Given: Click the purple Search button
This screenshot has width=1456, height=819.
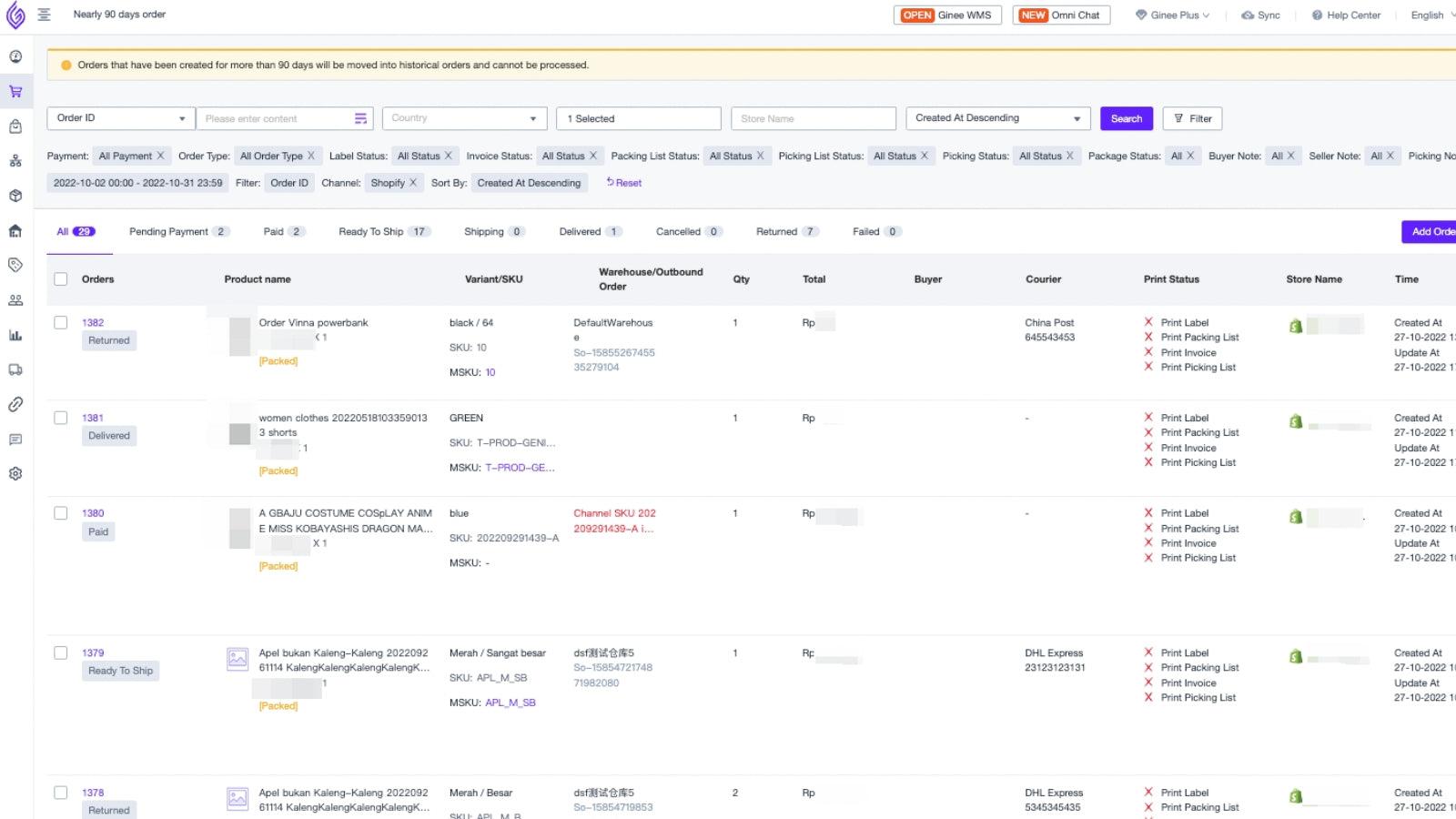Looking at the screenshot, I should click(1126, 117).
